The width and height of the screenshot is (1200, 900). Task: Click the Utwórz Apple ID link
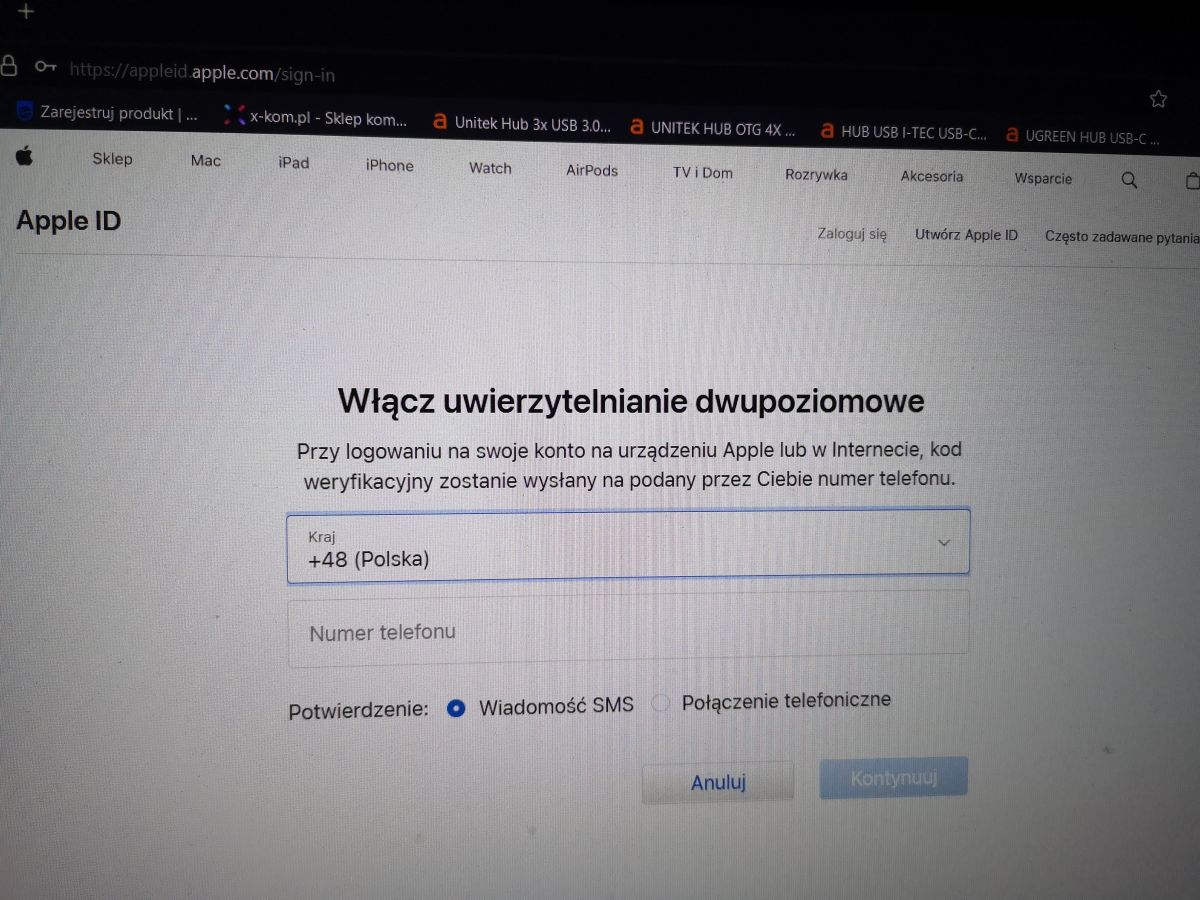pos(966,235)
